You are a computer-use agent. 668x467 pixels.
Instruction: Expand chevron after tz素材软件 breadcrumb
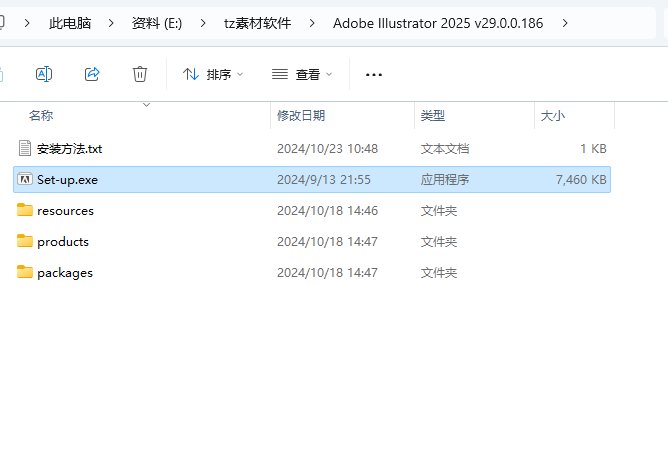point(312,23)
